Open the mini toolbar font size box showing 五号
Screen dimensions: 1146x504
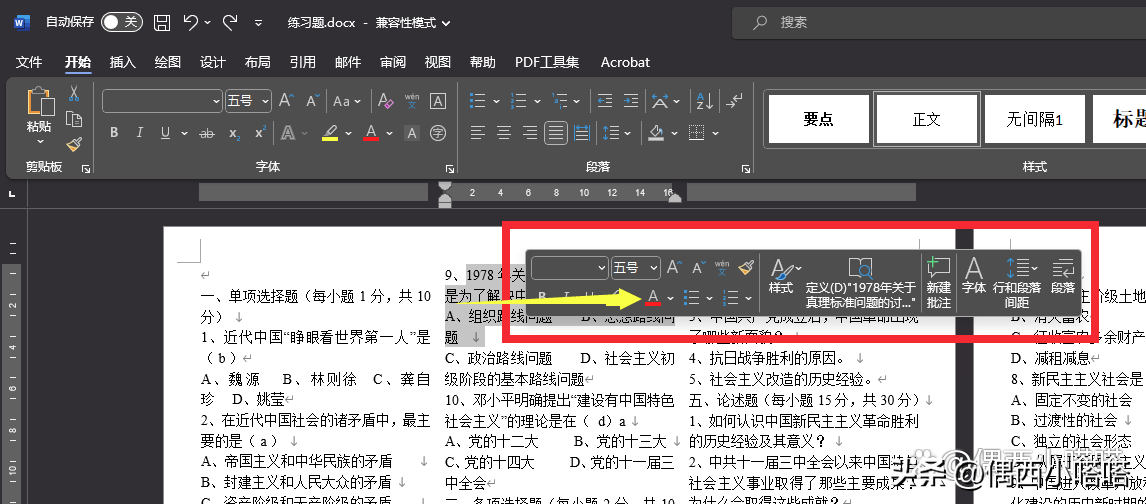(636, 268)
